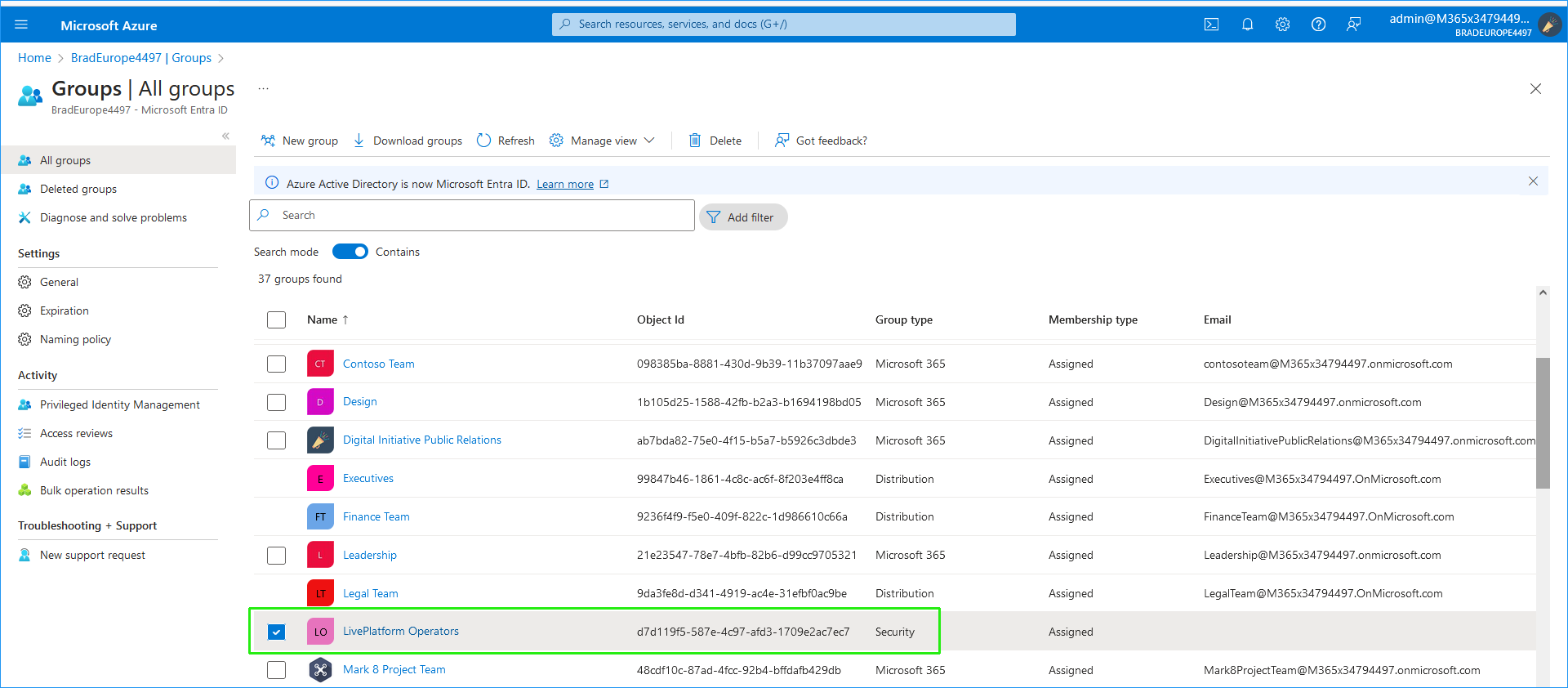Dismiss the Microsoft Entra ID info banner
The width and height of the screenshot is (1568, 688).
pos(1533,181)
